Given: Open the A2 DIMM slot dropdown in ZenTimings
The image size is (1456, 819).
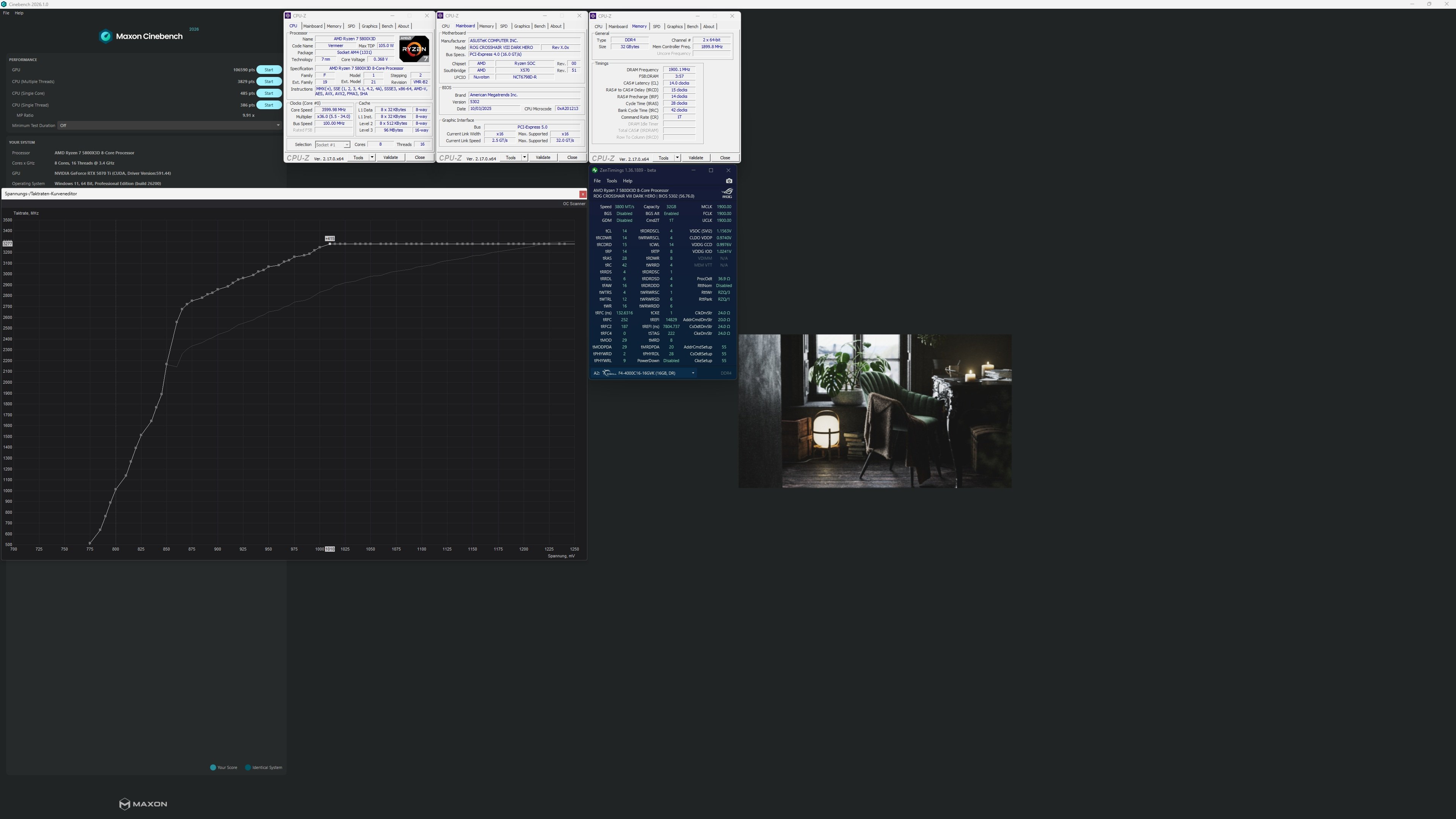Looking at the screenshot, I should (x=693, y=373).
